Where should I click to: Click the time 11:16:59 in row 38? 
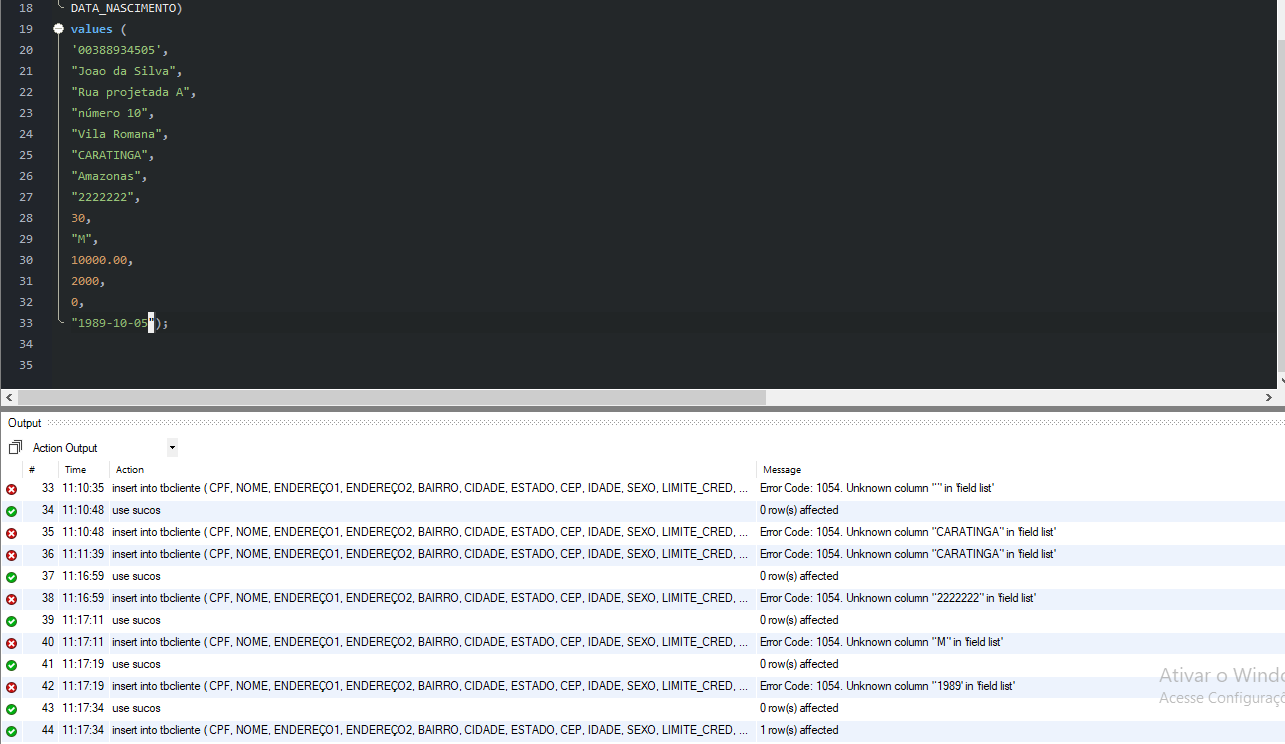(x=83, y=598)
